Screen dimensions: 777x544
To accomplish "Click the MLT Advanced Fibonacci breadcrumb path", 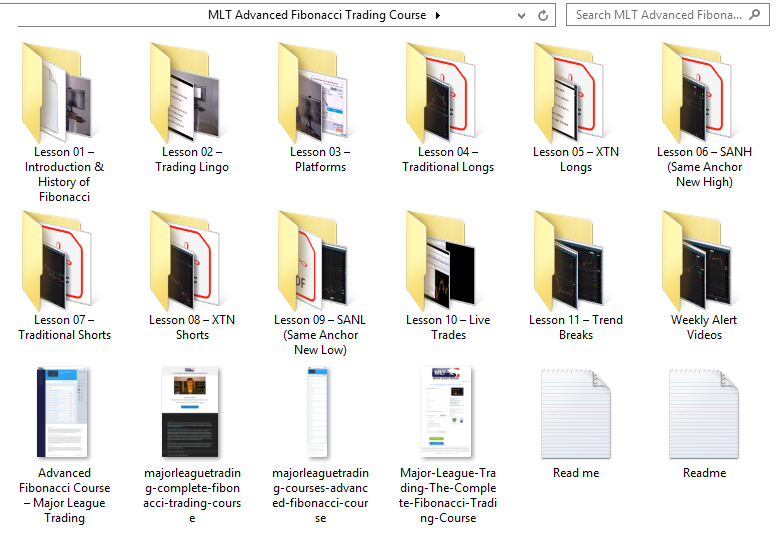I will click(316, 15).
